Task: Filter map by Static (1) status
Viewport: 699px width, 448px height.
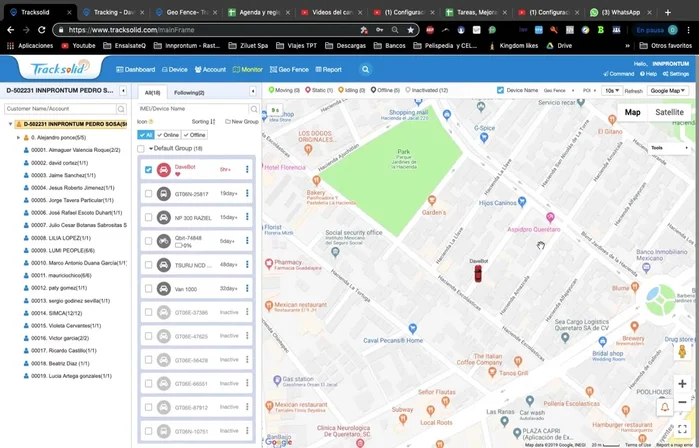Action: (319, 90)
